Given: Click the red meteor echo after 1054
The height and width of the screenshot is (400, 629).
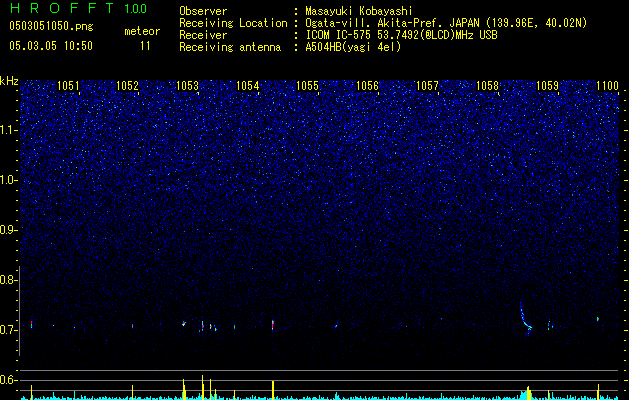Looking at the screenshot, I should point(273,325).
